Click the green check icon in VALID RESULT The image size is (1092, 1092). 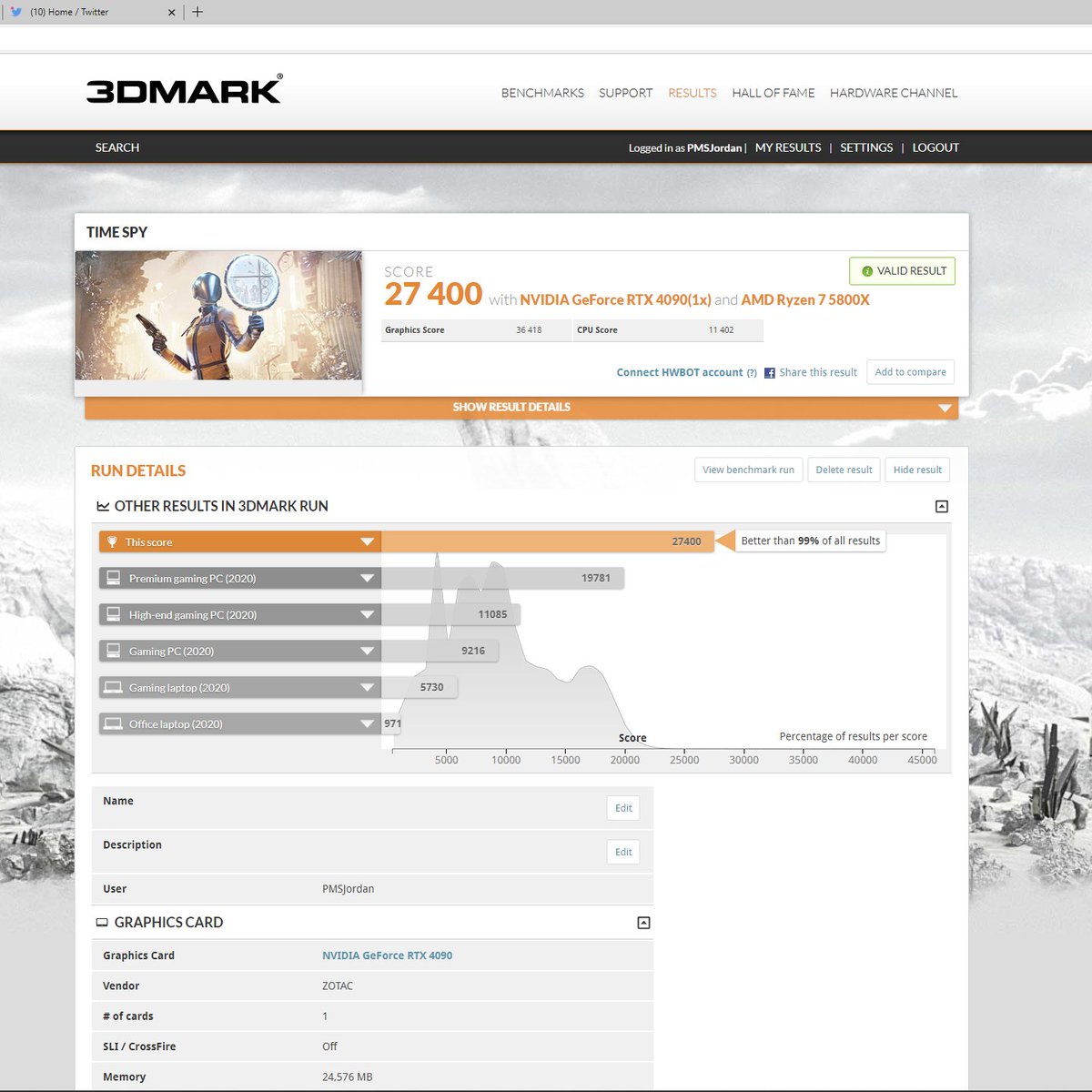tap(866, 271)
